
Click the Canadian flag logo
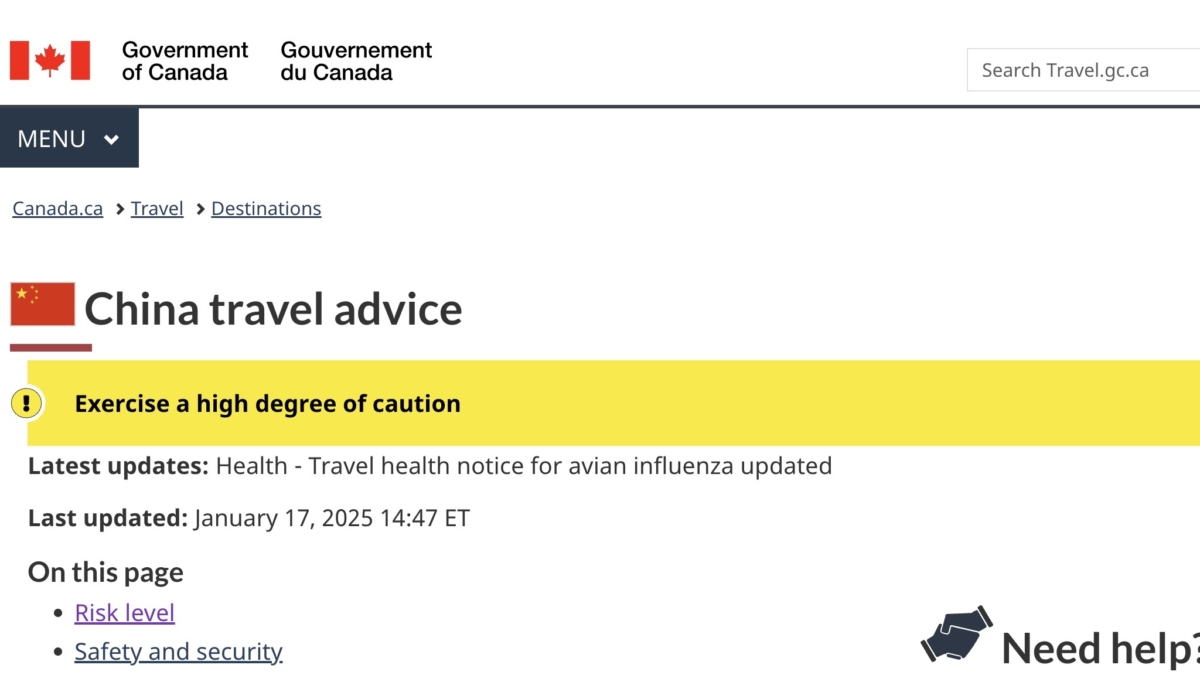coord(50,61)
